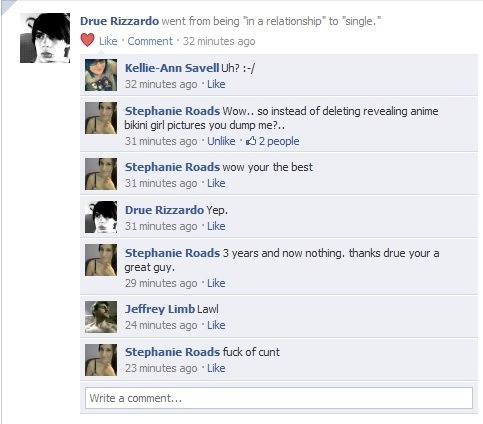The image size is (483, 424).
Task: Click the Write a comment field
Action: [x=279, y=398]
